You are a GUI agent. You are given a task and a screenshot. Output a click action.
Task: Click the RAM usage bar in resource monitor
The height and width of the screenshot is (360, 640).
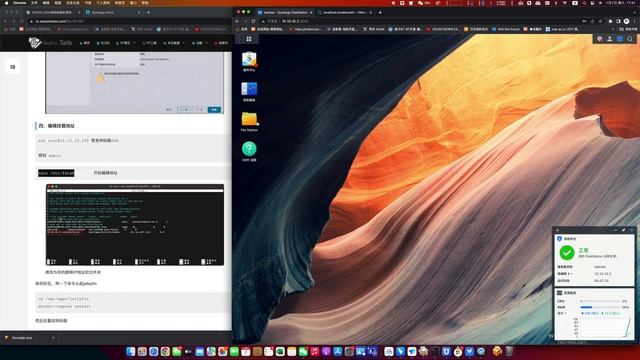click(x=600, y=307)
